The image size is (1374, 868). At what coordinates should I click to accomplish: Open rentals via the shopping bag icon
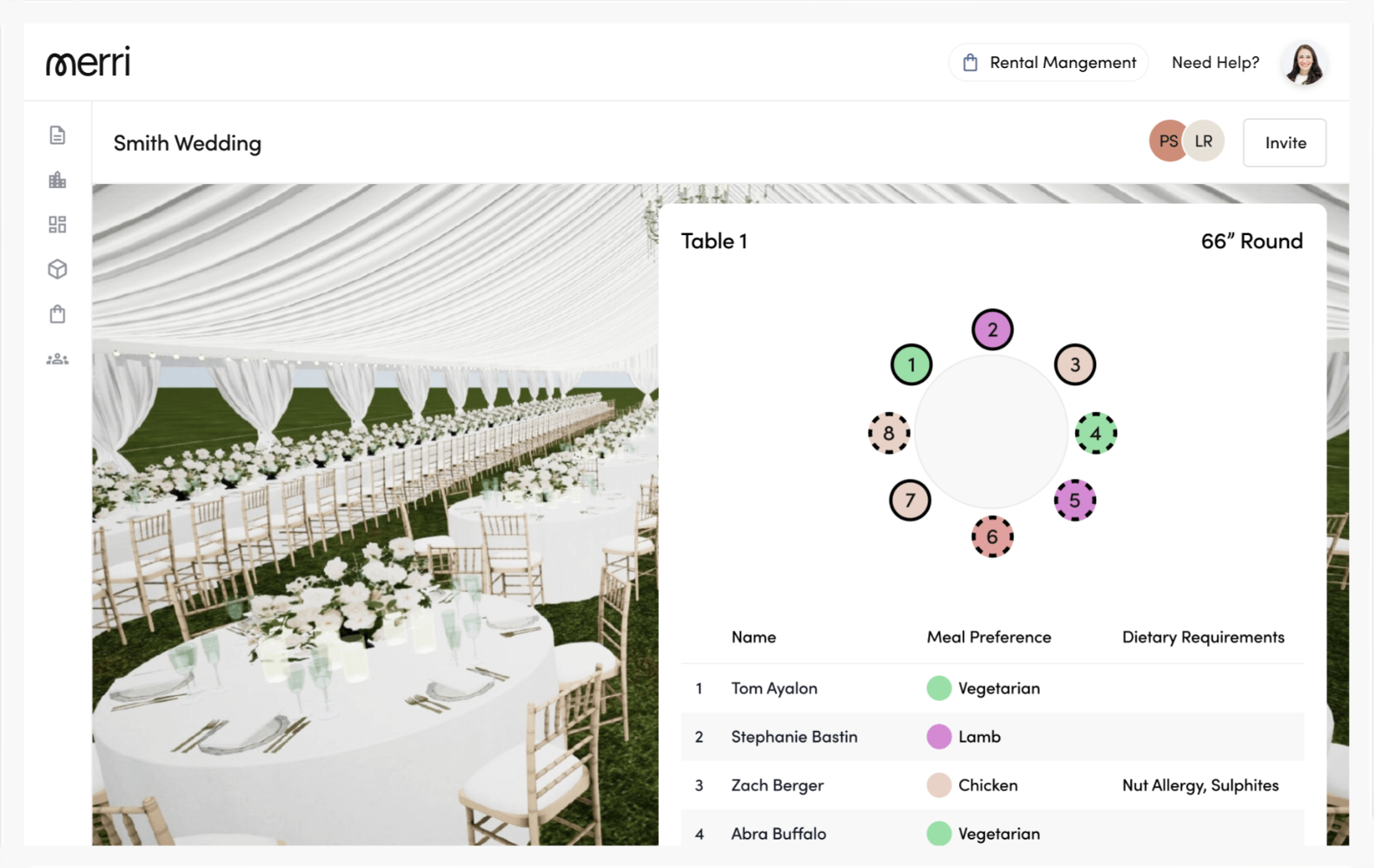(x=57, y=314)
